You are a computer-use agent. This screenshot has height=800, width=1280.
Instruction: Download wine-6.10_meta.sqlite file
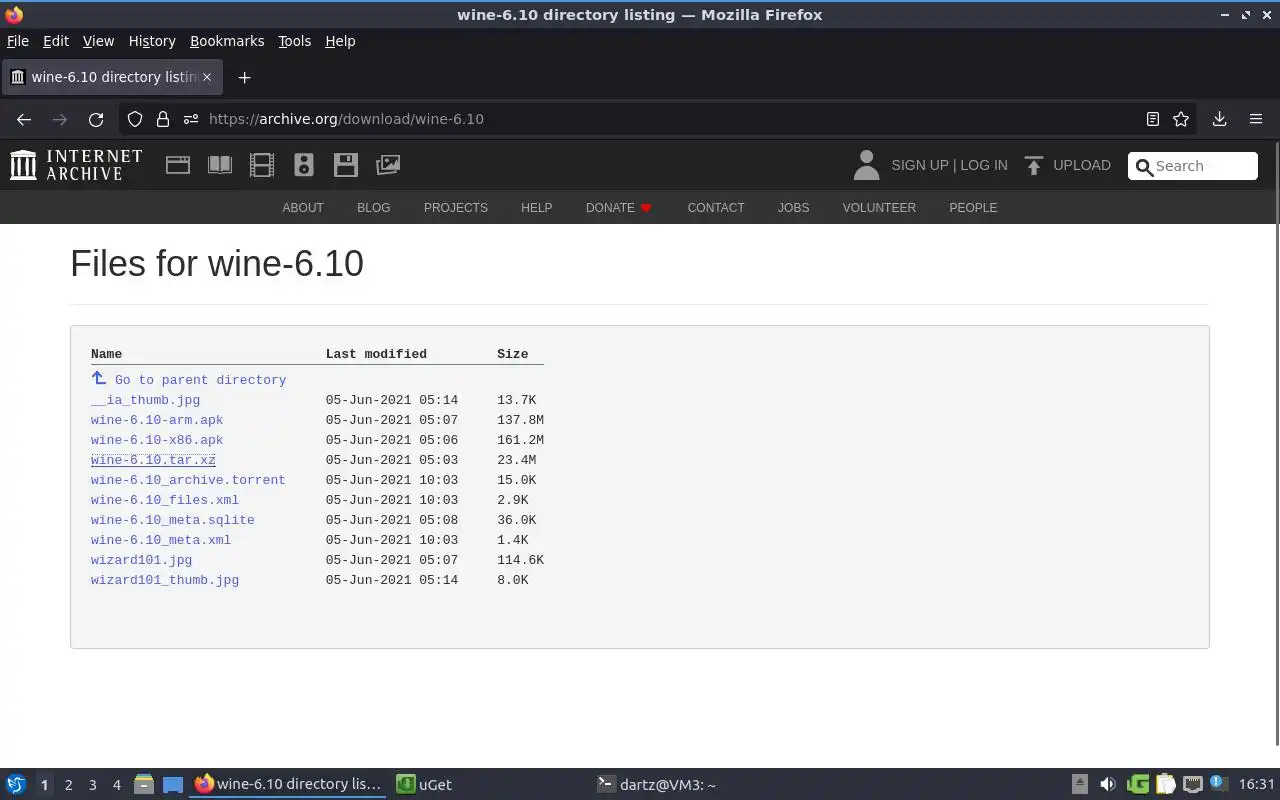[x=173, y=520]
